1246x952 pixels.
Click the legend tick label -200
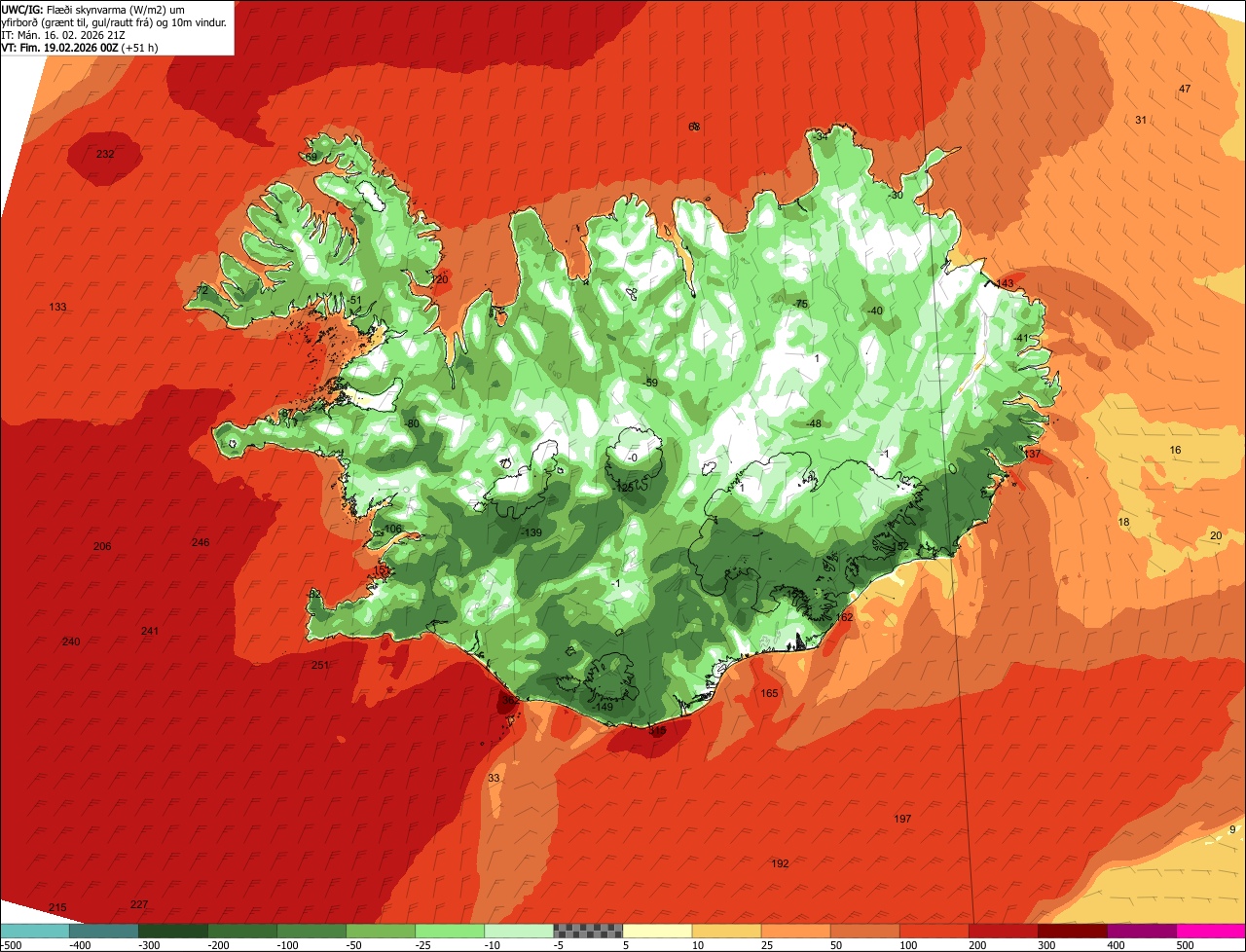click(x=218, y=945)
